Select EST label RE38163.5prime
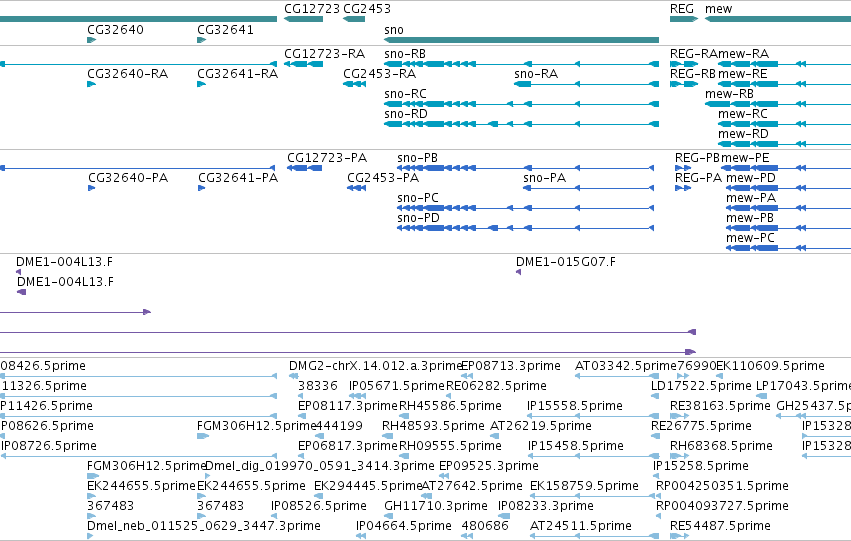 (720, 406)
